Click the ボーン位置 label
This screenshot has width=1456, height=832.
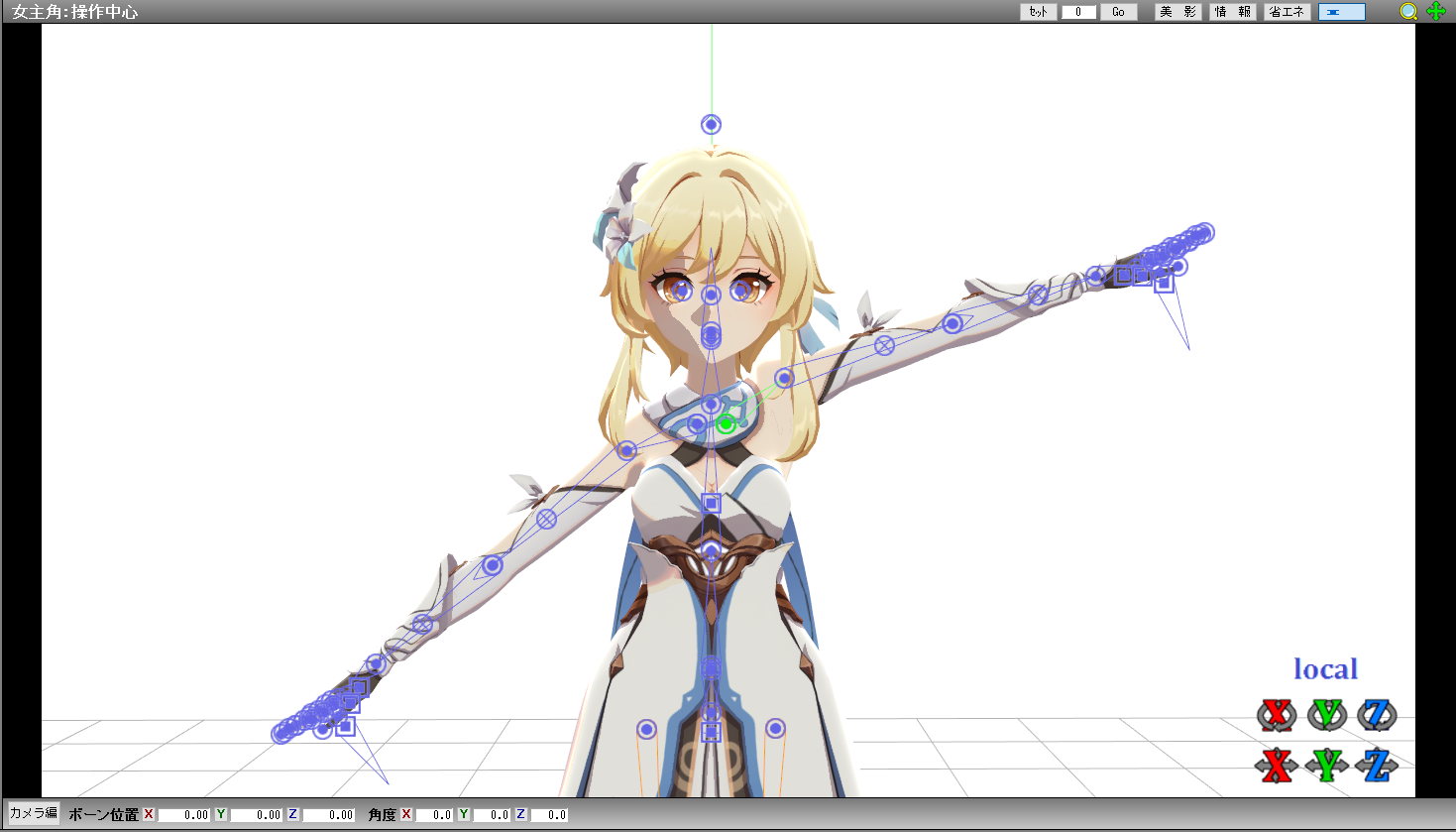point(104,815)
